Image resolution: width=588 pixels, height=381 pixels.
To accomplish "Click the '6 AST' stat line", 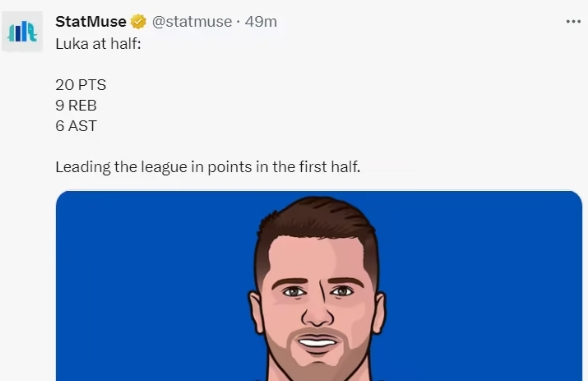I will pos(76,126).
